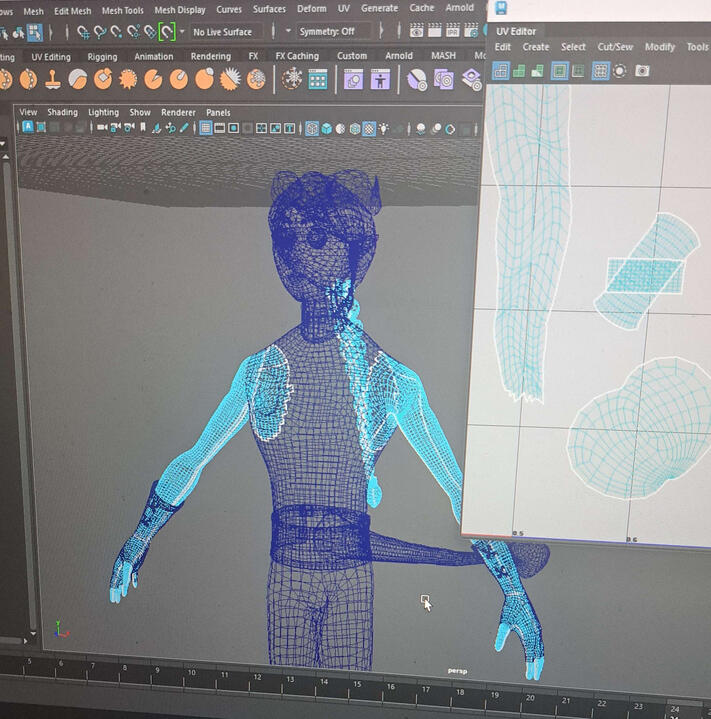Toggle the film gate viewport icon
The height and width of the screenshot is (719, 711).
click(x=220, y=128)
